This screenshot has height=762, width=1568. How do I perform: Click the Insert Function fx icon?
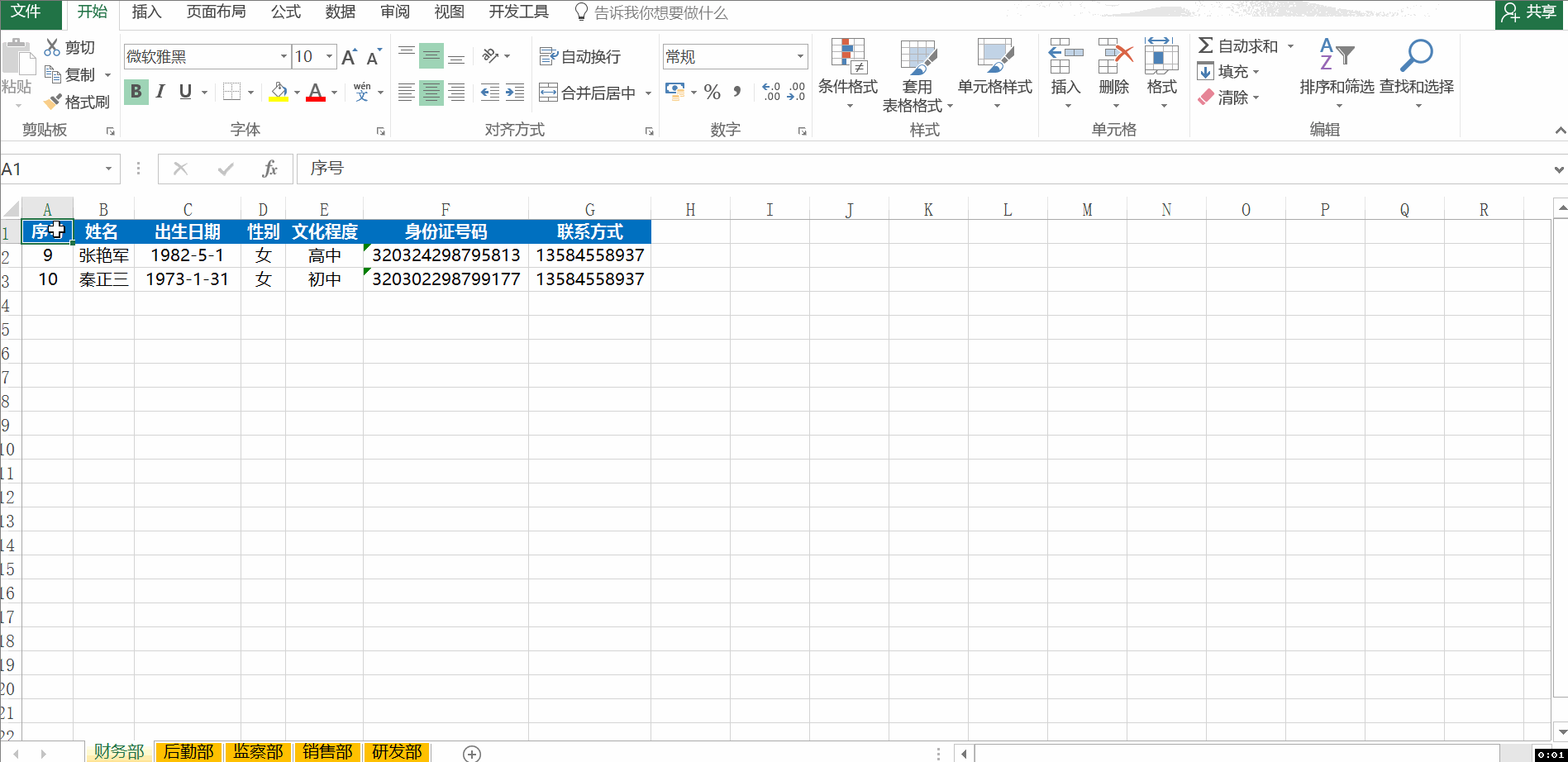[x=270, y=168]
